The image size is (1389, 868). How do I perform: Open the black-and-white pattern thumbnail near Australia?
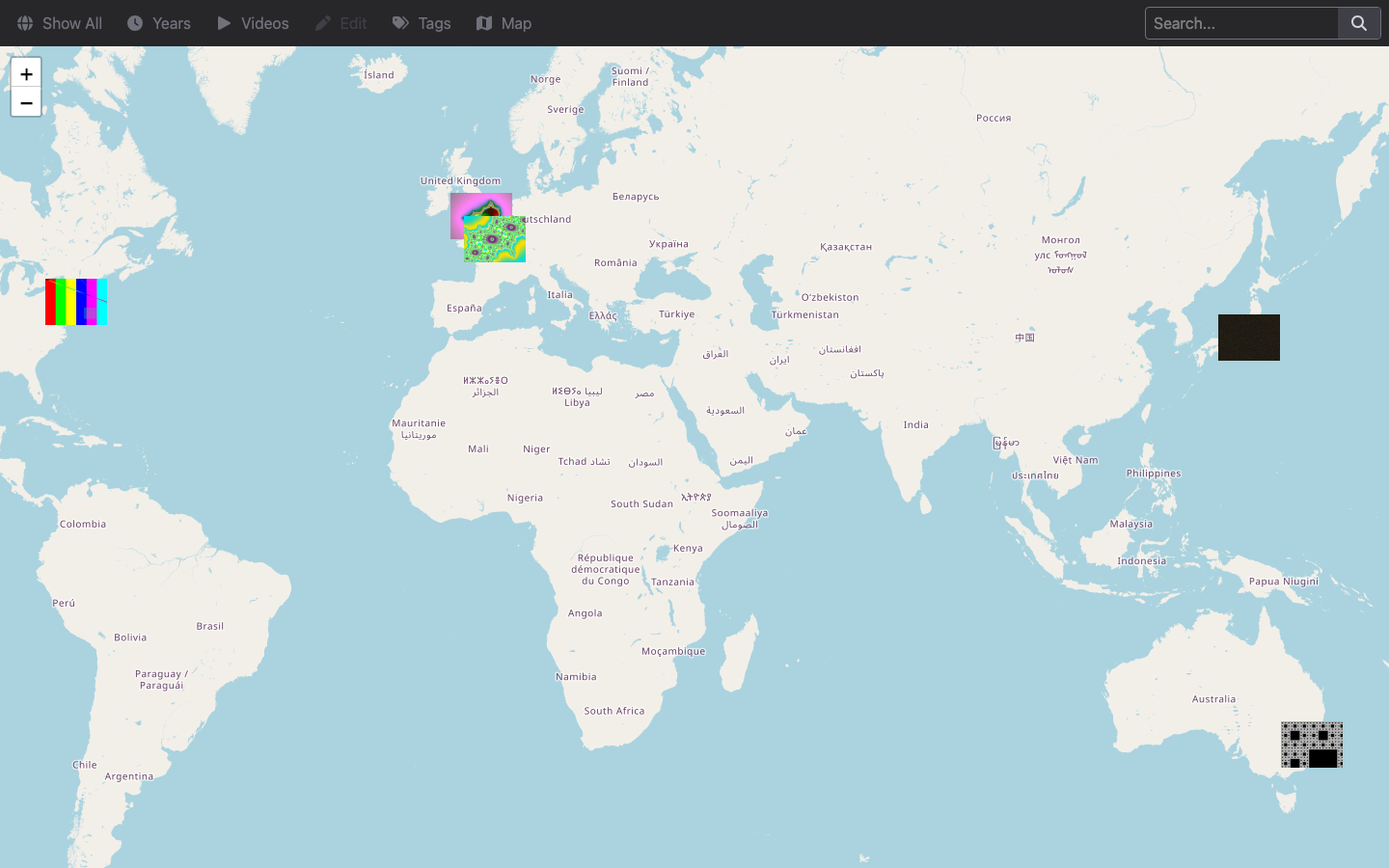[1312, 745]
